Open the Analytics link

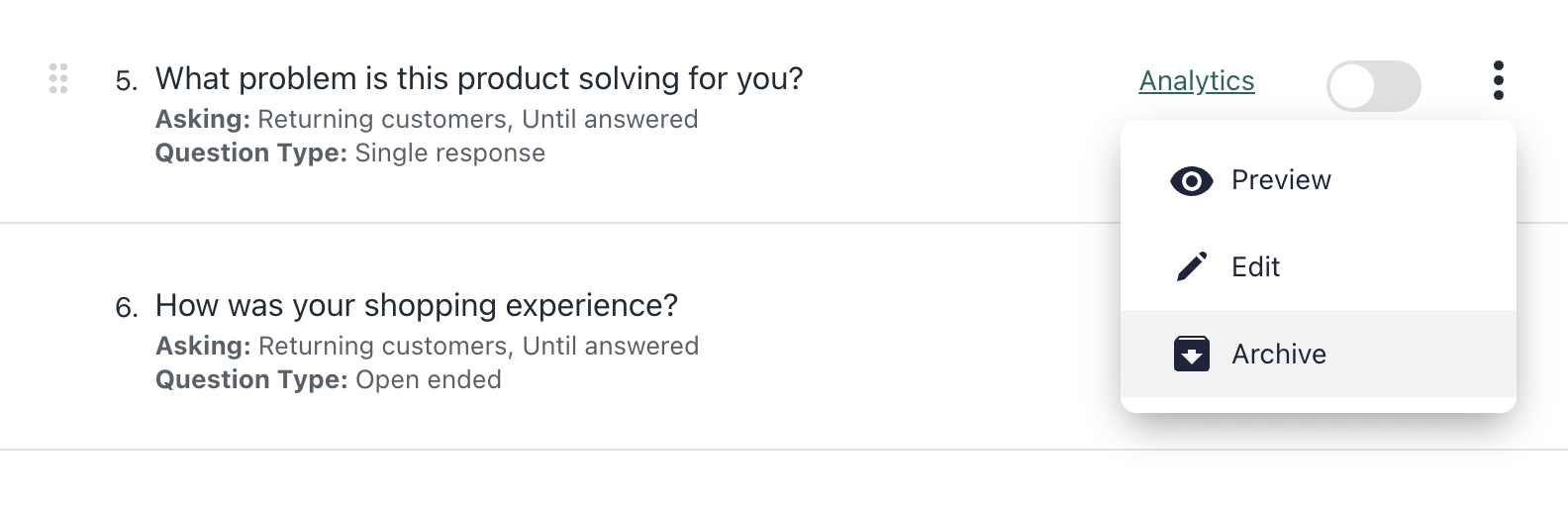[1196, 81]
